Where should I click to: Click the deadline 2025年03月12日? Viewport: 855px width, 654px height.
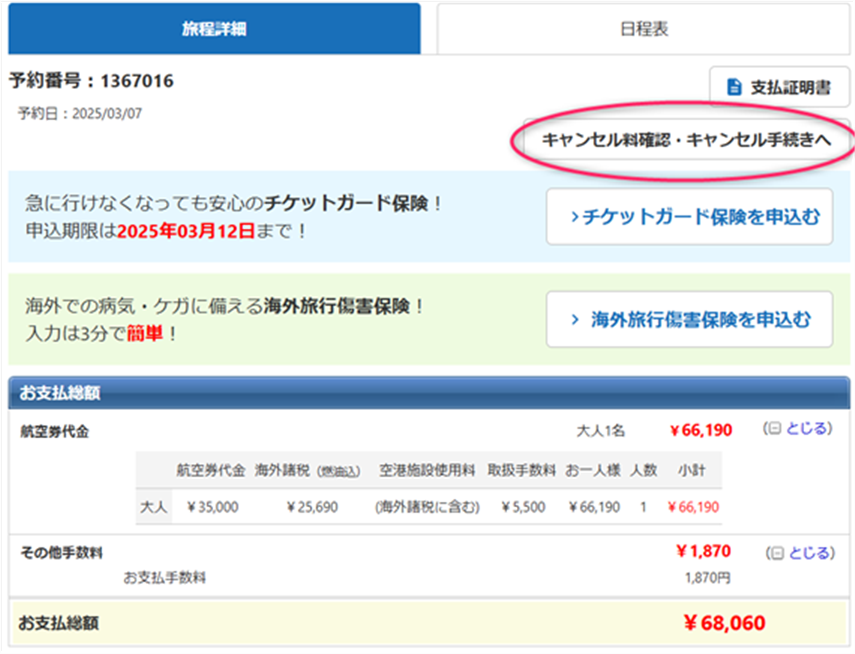pos(186,231)
